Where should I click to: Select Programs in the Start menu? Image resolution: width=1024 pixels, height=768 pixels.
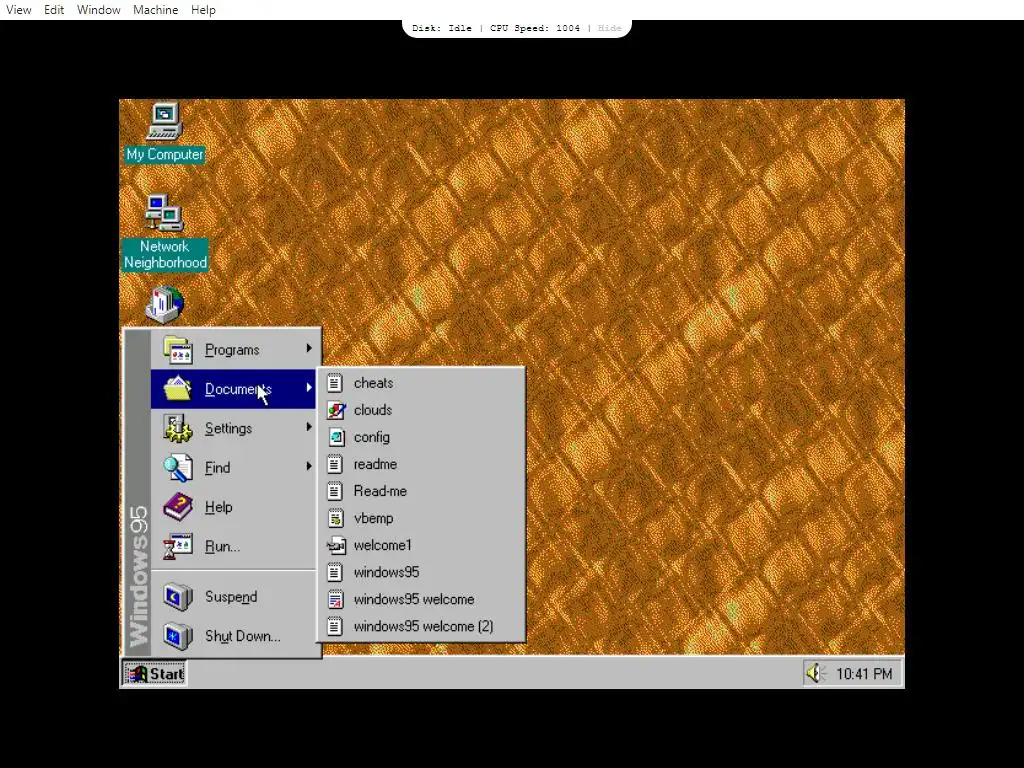pyautogui.click(x=233, y=349)
